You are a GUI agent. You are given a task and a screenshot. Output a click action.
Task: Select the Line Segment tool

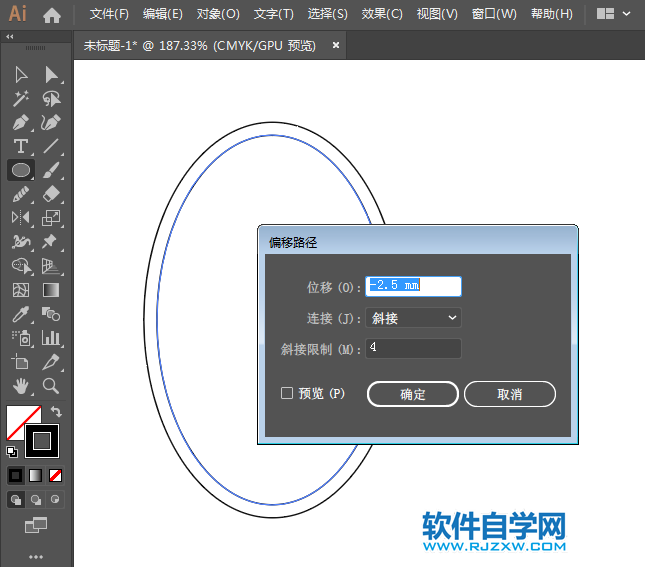pyautogui.click(x=51, y=146)
